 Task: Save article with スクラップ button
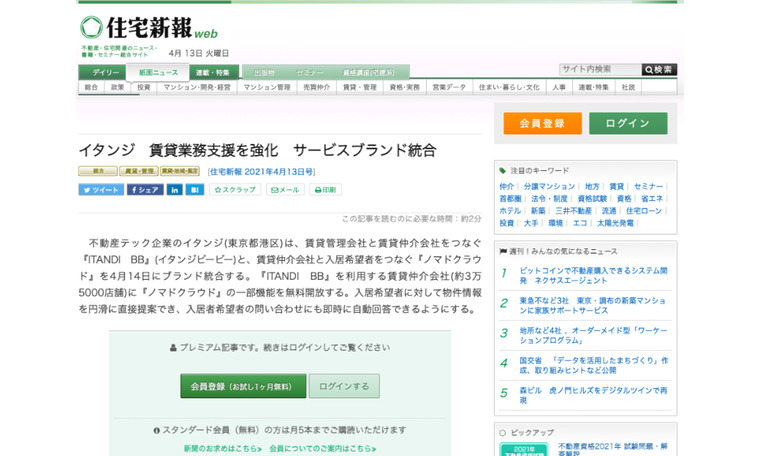coord(234,189)
